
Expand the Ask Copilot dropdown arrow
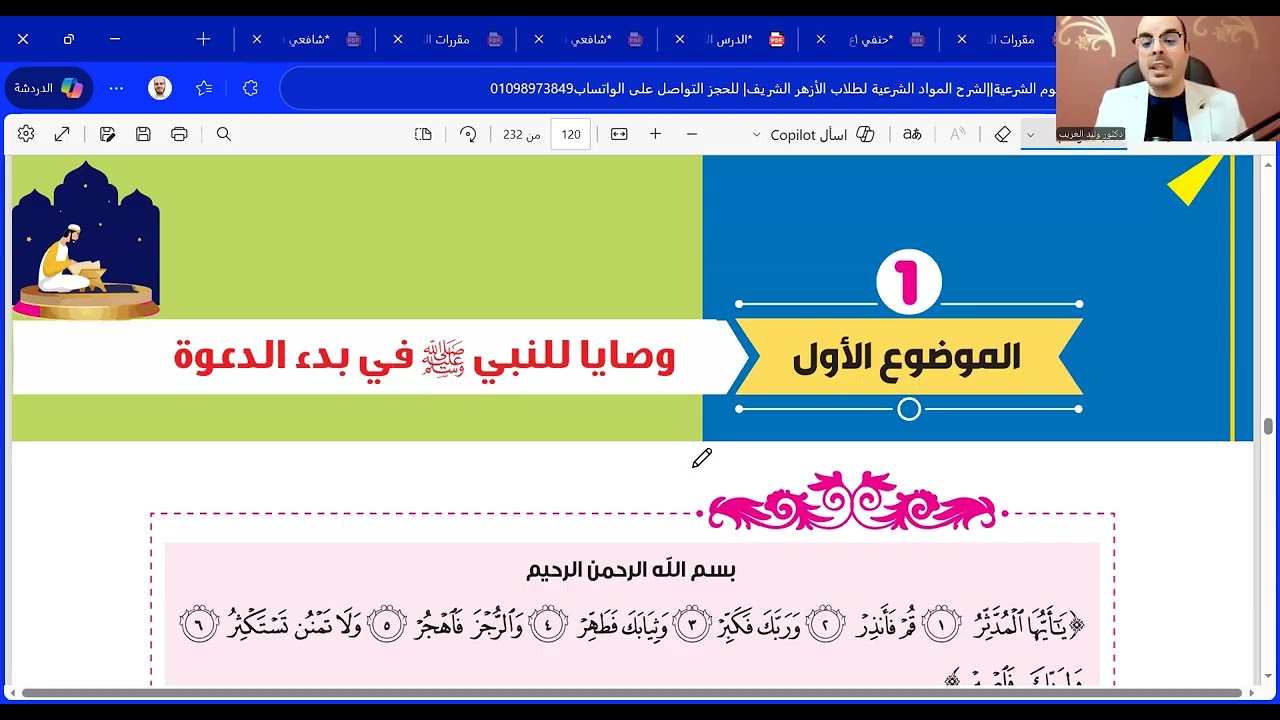(756, 135)
